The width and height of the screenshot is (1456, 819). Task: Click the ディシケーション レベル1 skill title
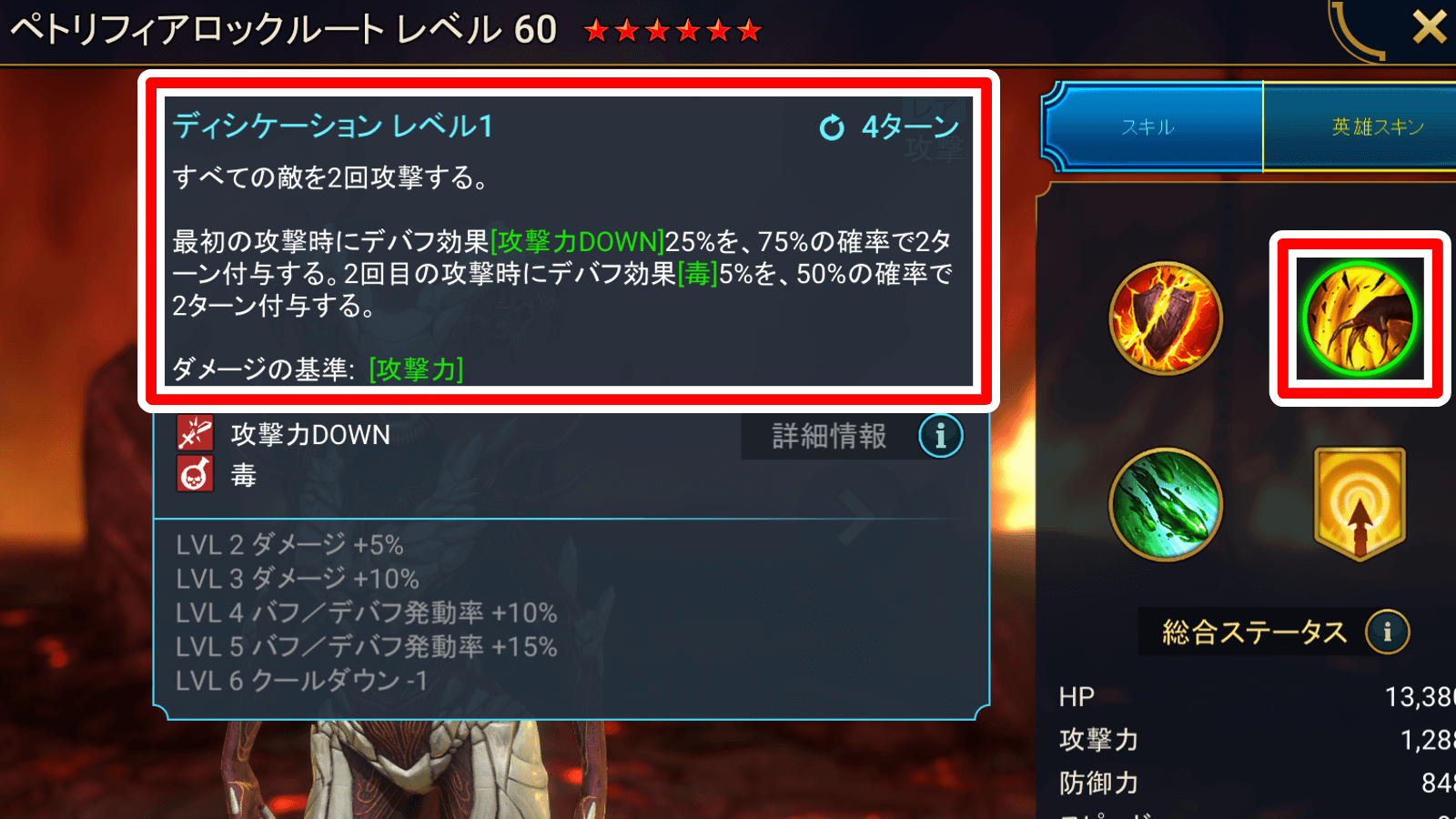pyautogui.click(x=333, y=126)
